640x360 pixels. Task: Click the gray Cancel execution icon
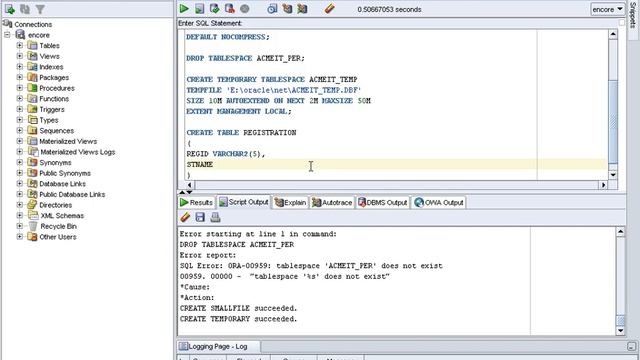(x=244, y=9)
